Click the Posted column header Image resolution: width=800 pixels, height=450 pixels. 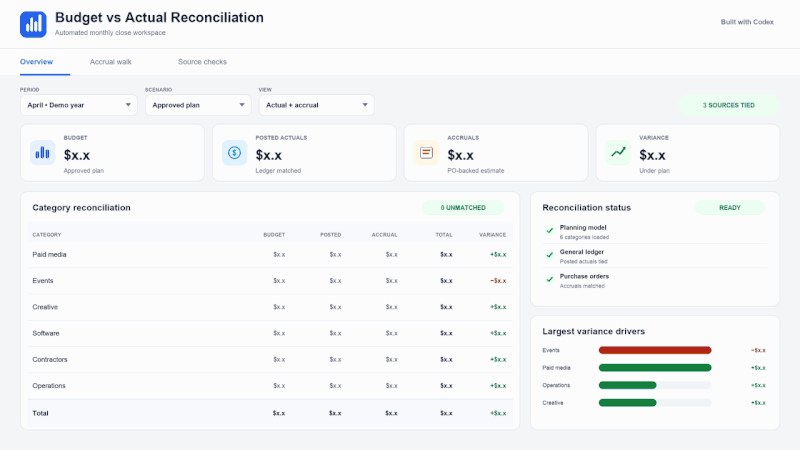point(331,235)
